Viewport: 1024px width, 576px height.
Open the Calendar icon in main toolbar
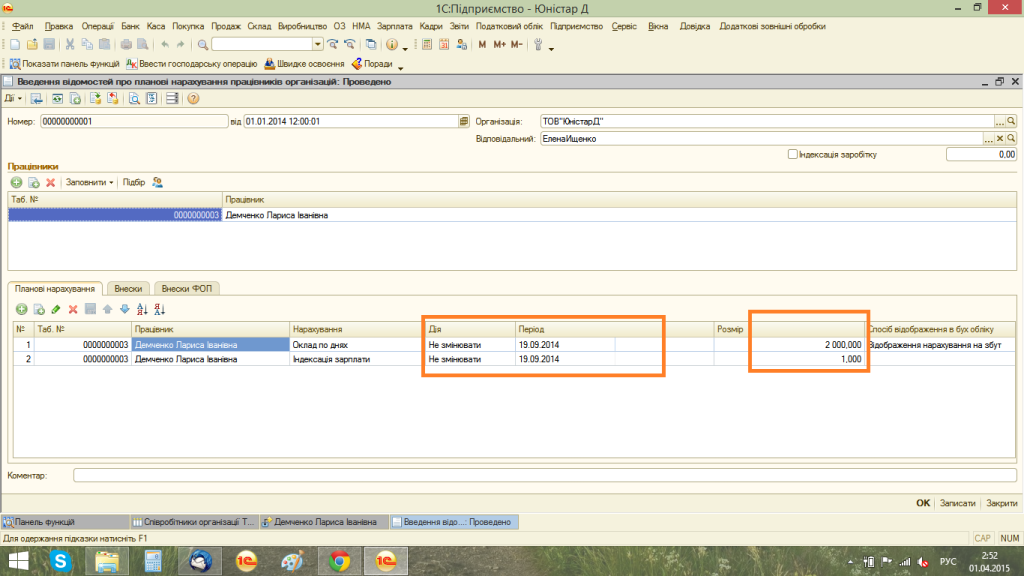[x=444, y=44]
